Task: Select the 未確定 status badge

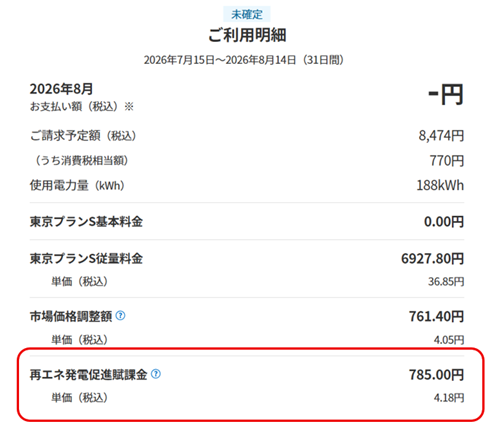Action: [x=247, y=14]
